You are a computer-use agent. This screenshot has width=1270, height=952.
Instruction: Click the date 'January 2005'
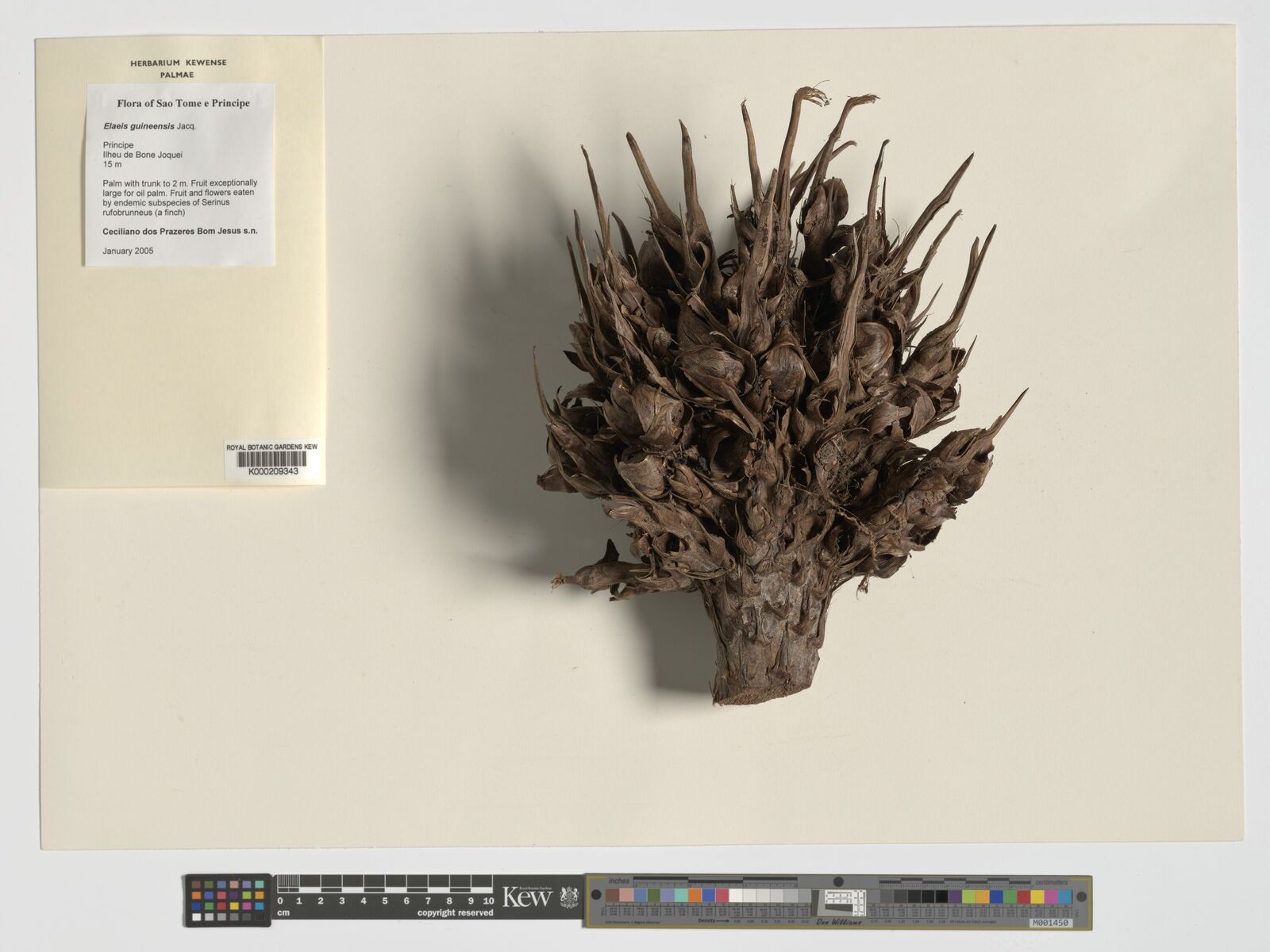coord(128,251)
